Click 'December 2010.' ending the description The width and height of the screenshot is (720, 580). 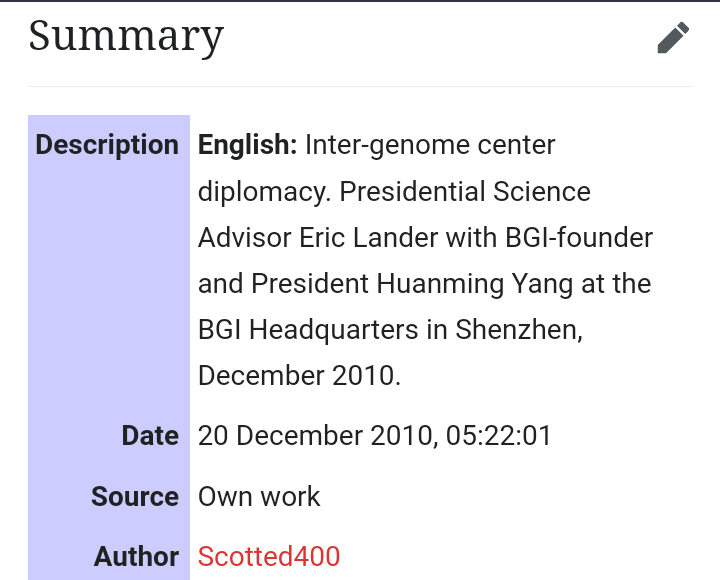299,375
